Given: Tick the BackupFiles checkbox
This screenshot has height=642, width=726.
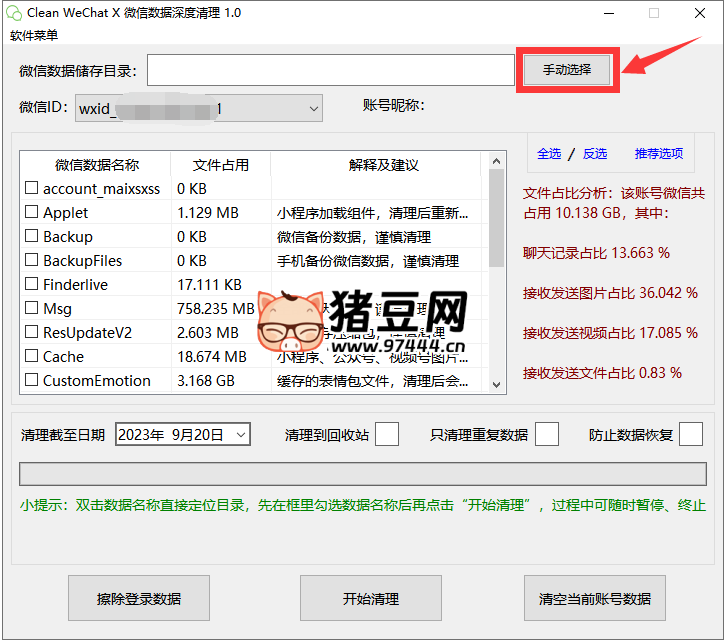Looking at the screenshot, I should coord(31,260).
